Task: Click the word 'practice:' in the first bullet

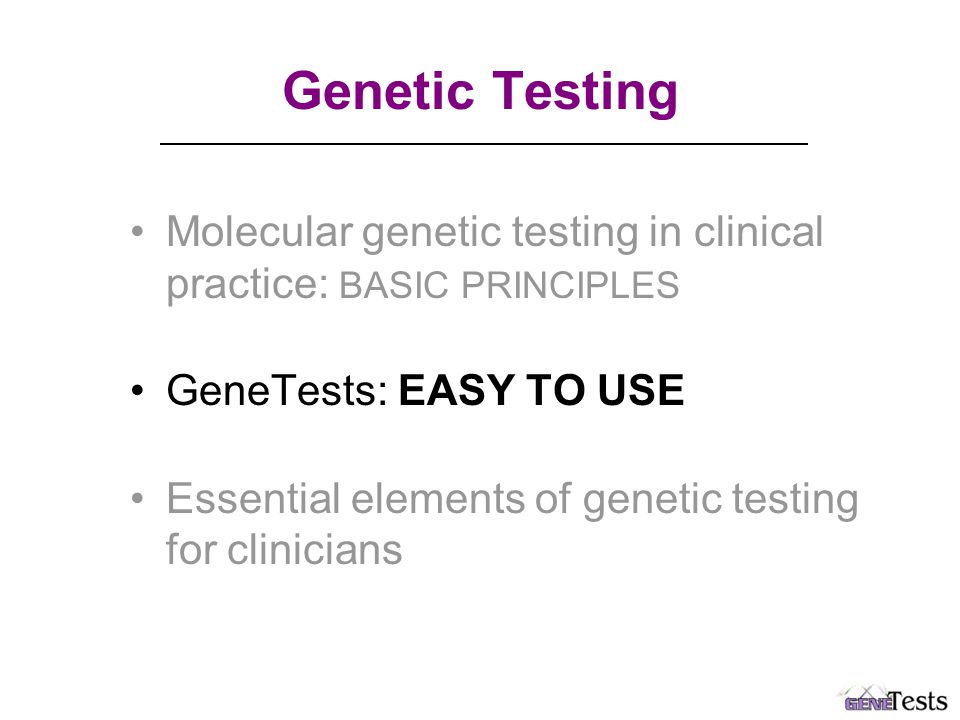Action: coord(248,285)
